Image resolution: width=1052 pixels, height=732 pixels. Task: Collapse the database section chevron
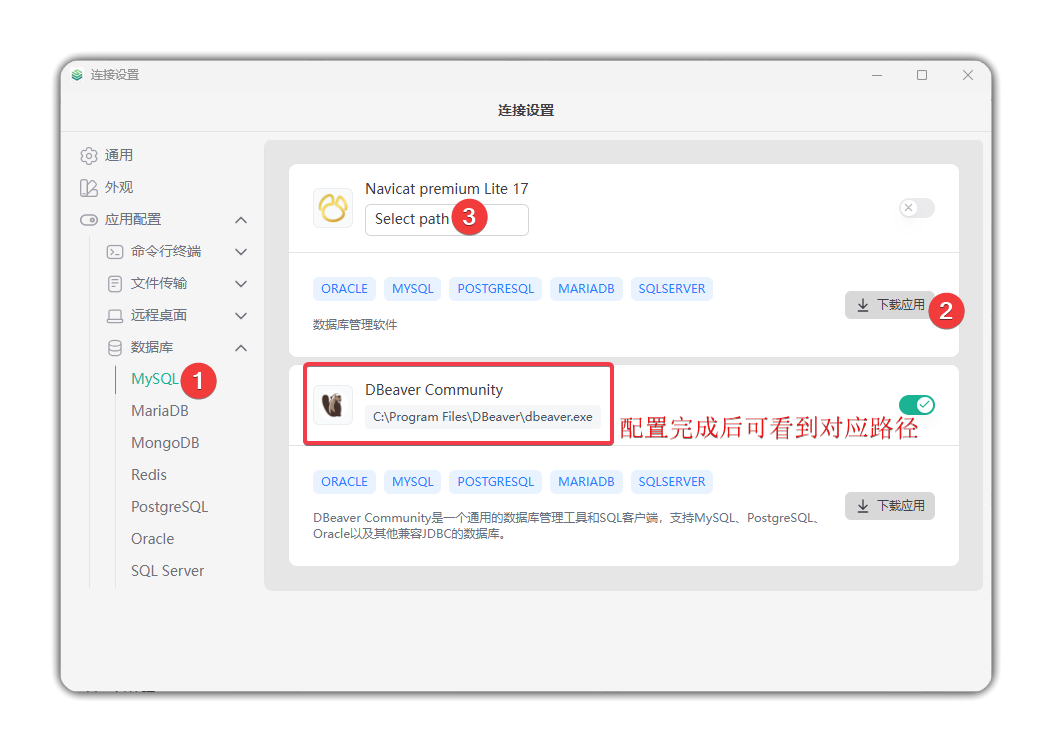241,348
